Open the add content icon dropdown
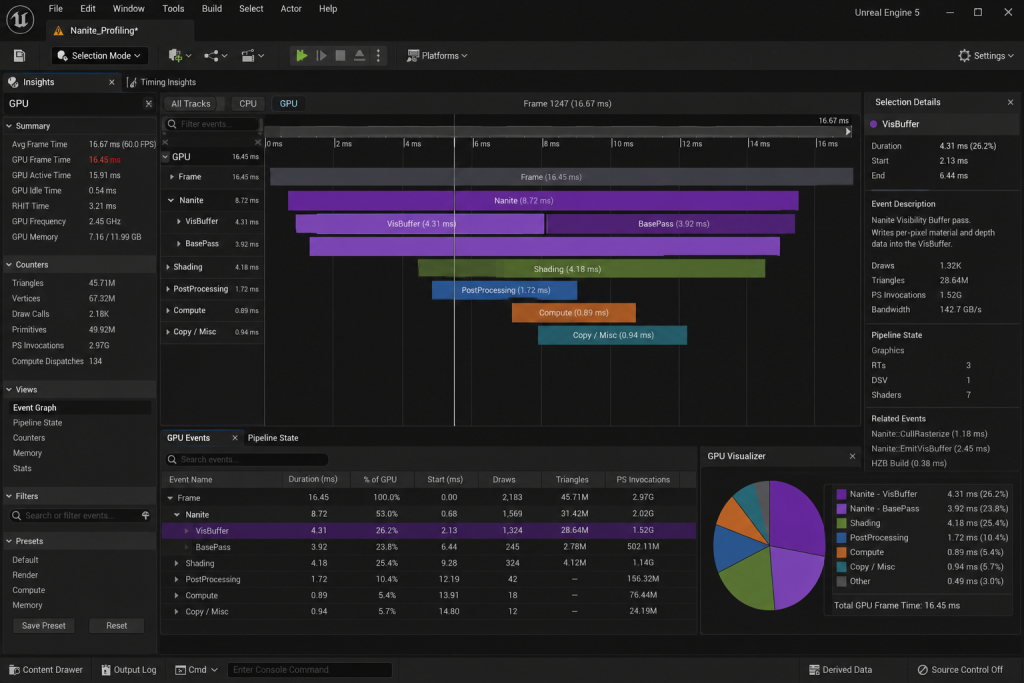The image size is (1024, 683). pos(180,56)
